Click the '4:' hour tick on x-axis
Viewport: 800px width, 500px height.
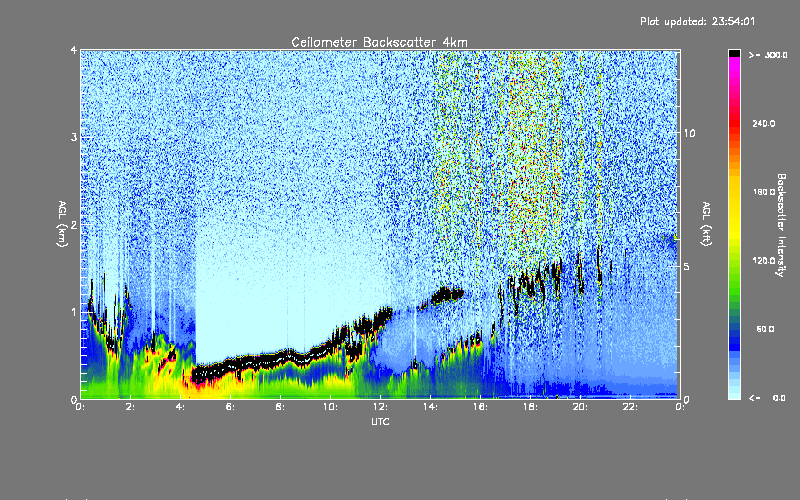[x=180, y=407]
